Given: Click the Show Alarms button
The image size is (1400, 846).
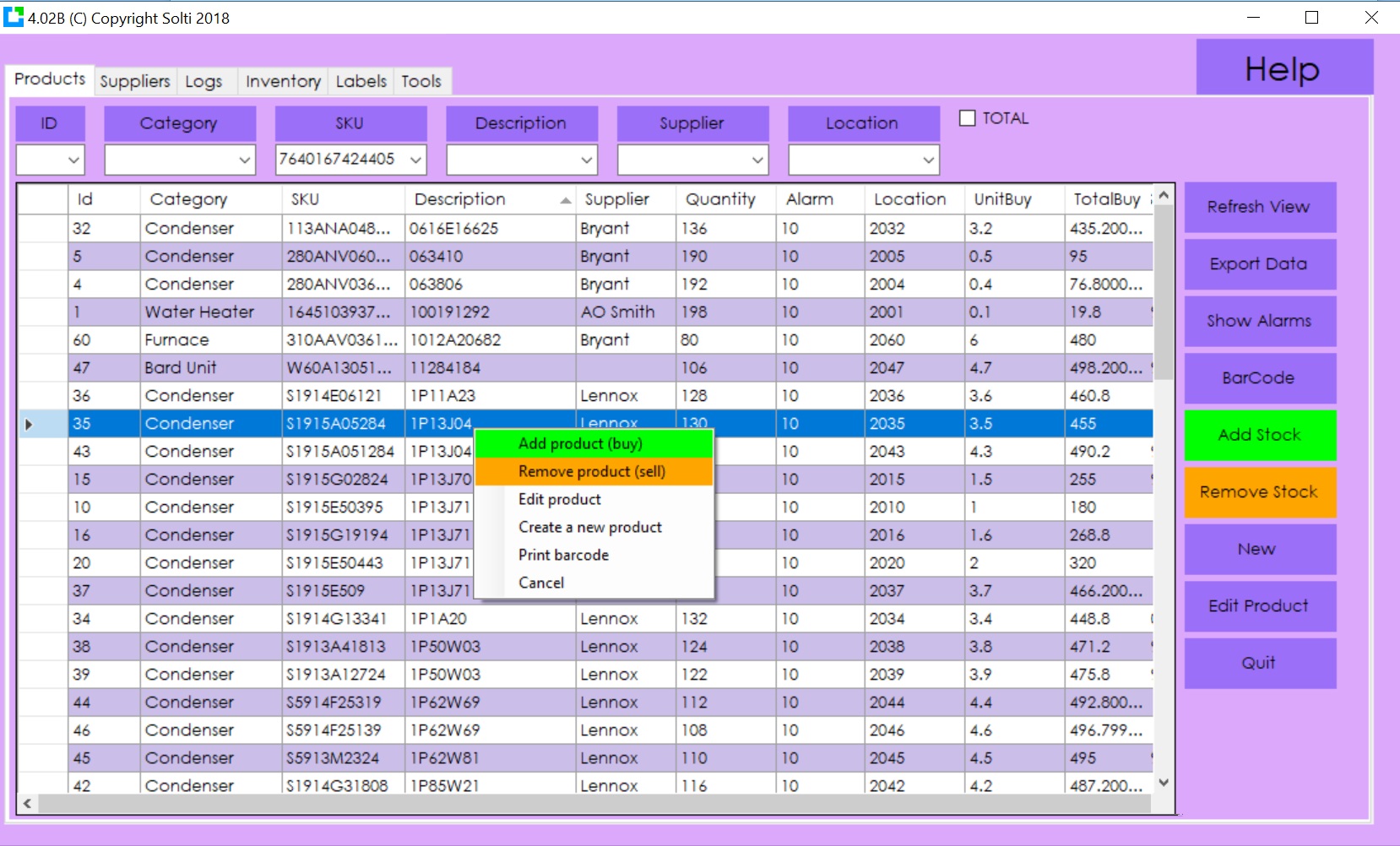Looking at the screenshot, I should [1259, 321].
